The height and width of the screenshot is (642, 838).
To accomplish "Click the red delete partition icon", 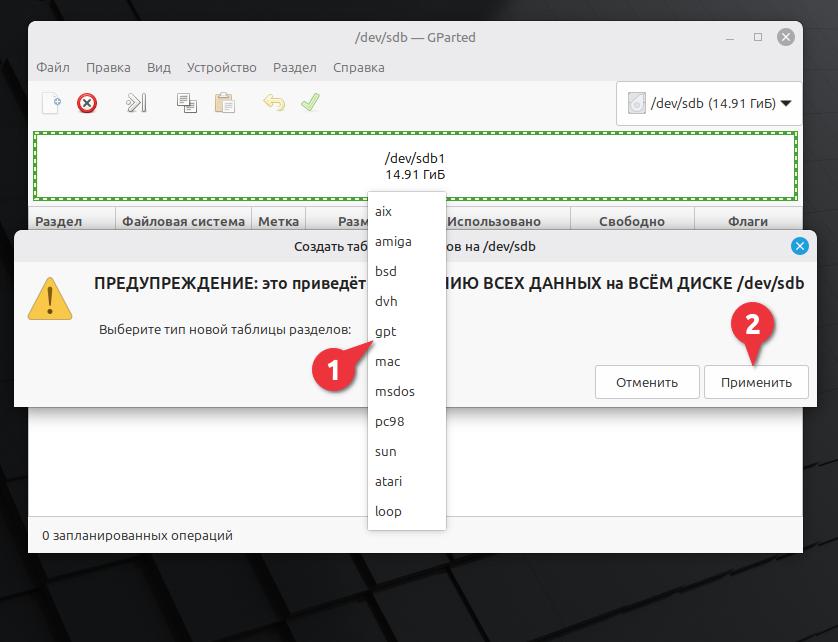I will coord(87,103).
